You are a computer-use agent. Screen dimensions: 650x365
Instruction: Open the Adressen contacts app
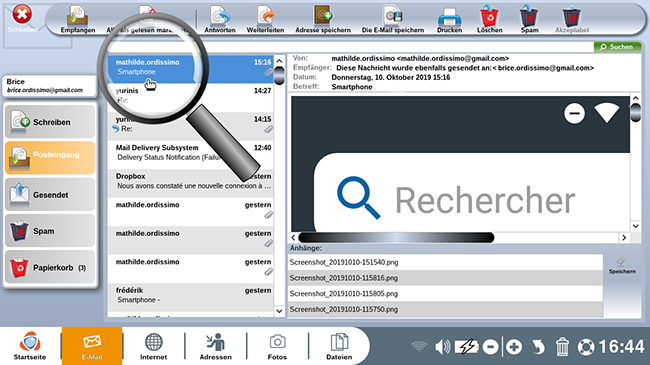coord(216,346)
